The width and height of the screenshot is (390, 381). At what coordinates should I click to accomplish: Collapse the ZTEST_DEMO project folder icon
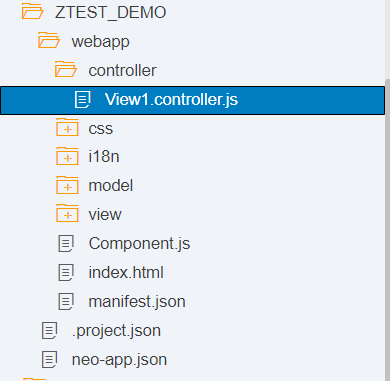coord(32,12)
